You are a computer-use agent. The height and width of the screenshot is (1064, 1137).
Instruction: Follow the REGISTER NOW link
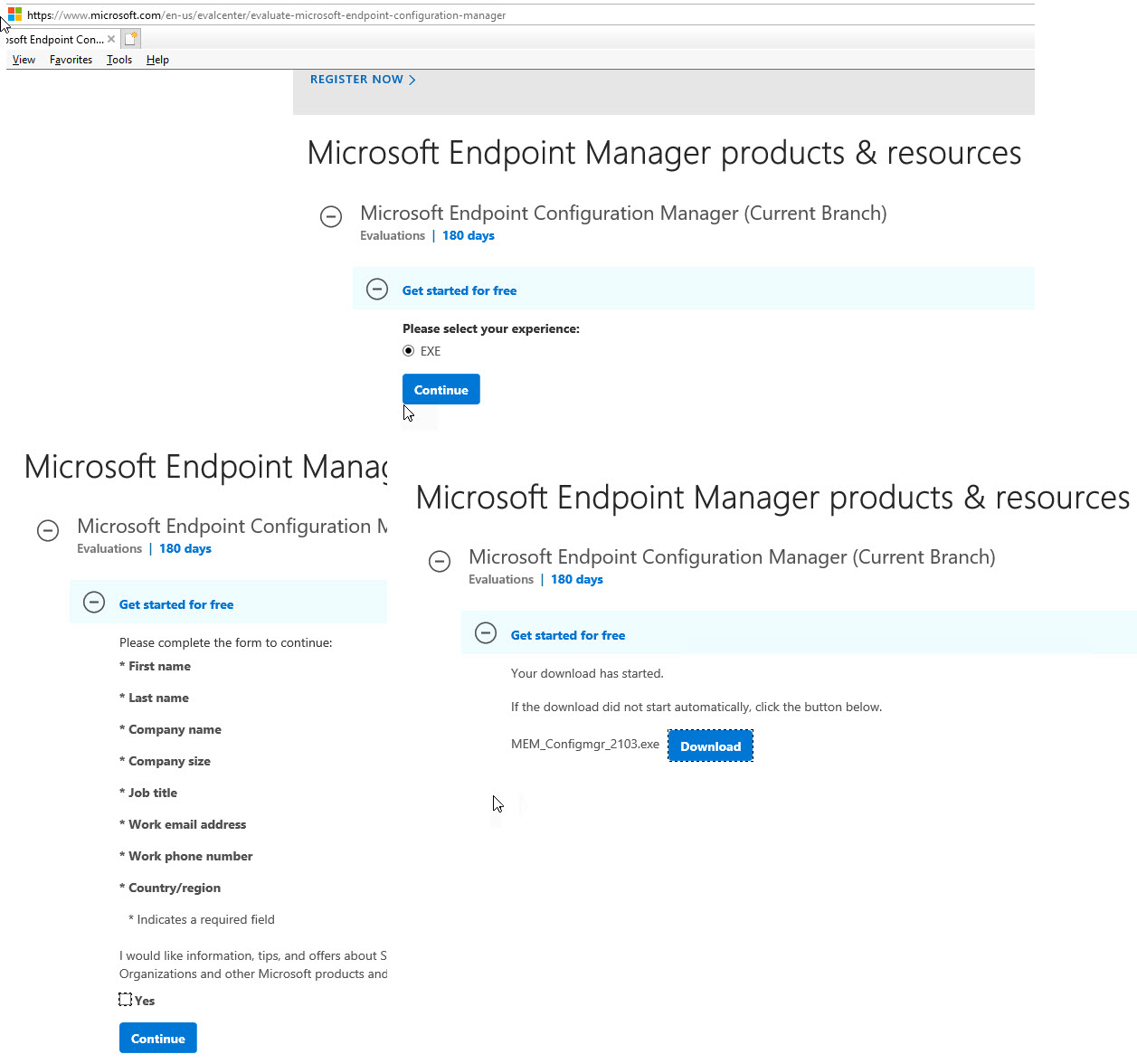coord(356,80)
